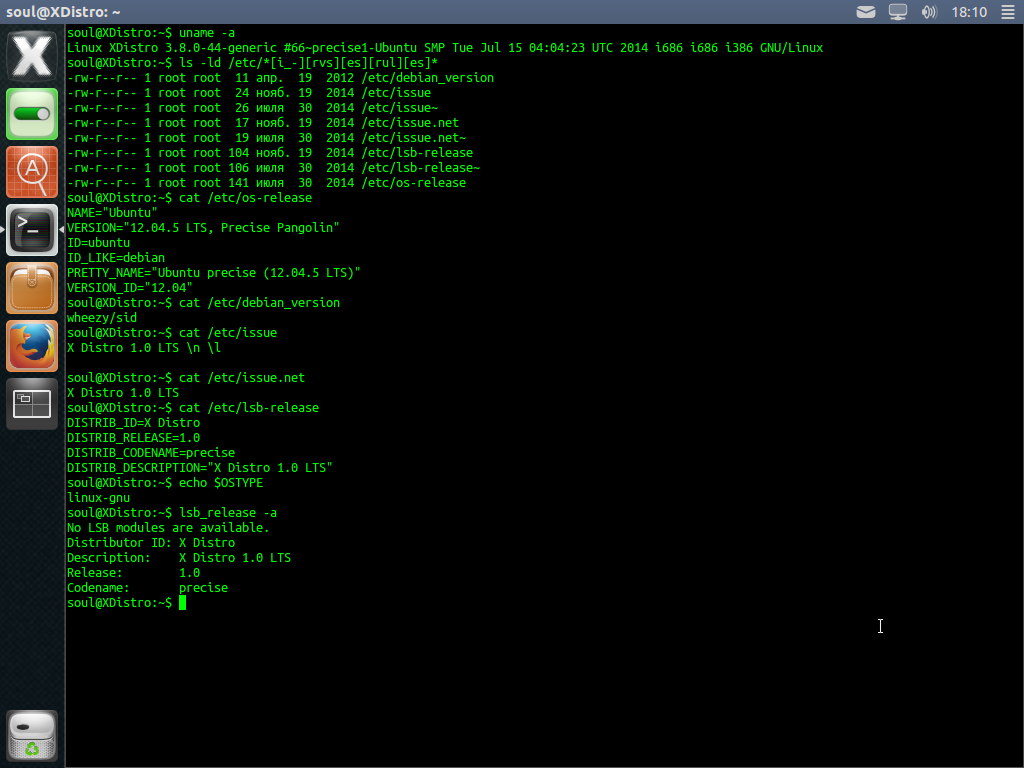Click the Release: 1.0 line
The width and height of the screenshot is (1024, 768).
[x=133, y=573]
